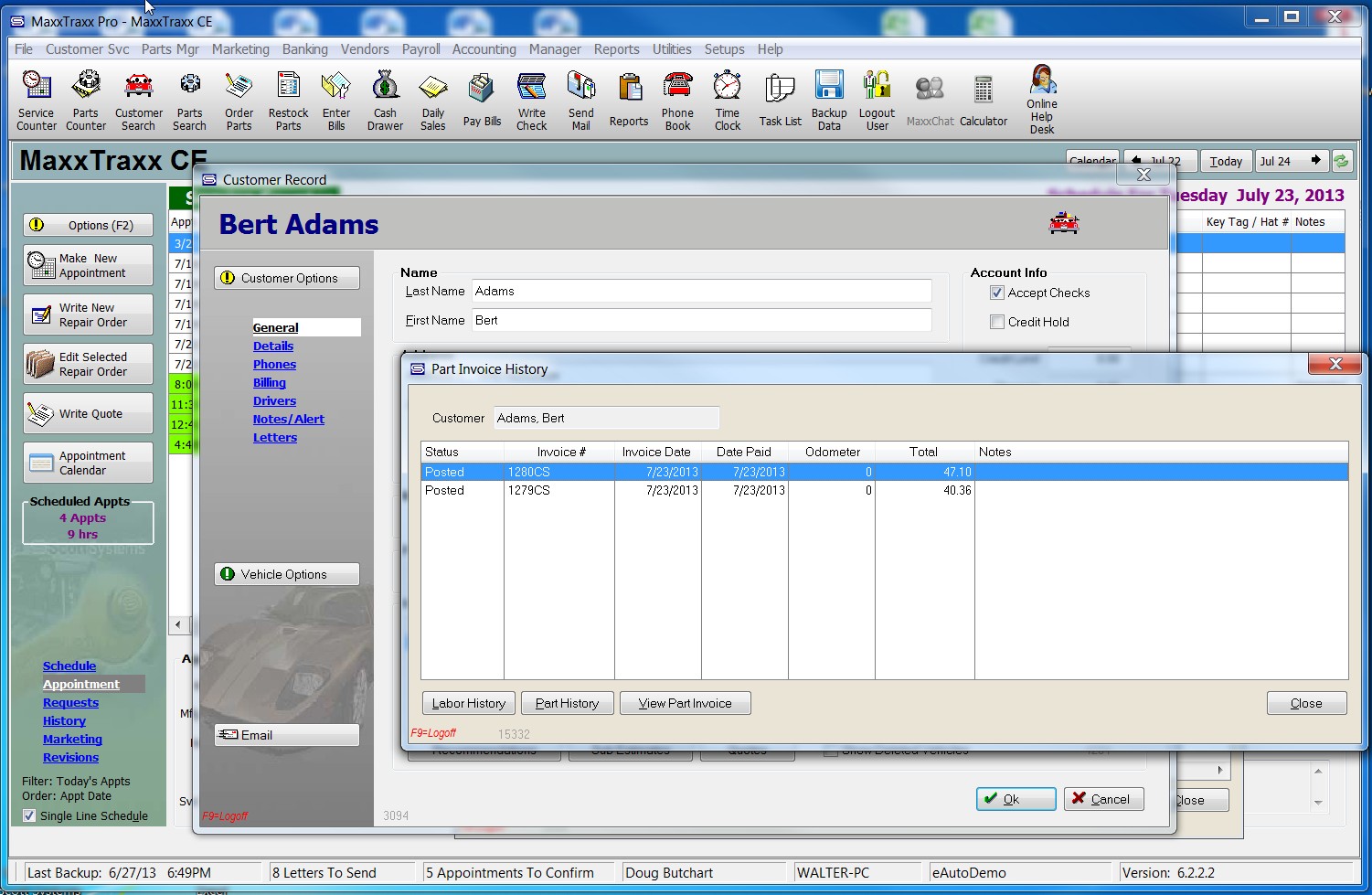This screenshot has height=895, width=1372.
Task: Open Pay Bills
Action: [482, 101]
